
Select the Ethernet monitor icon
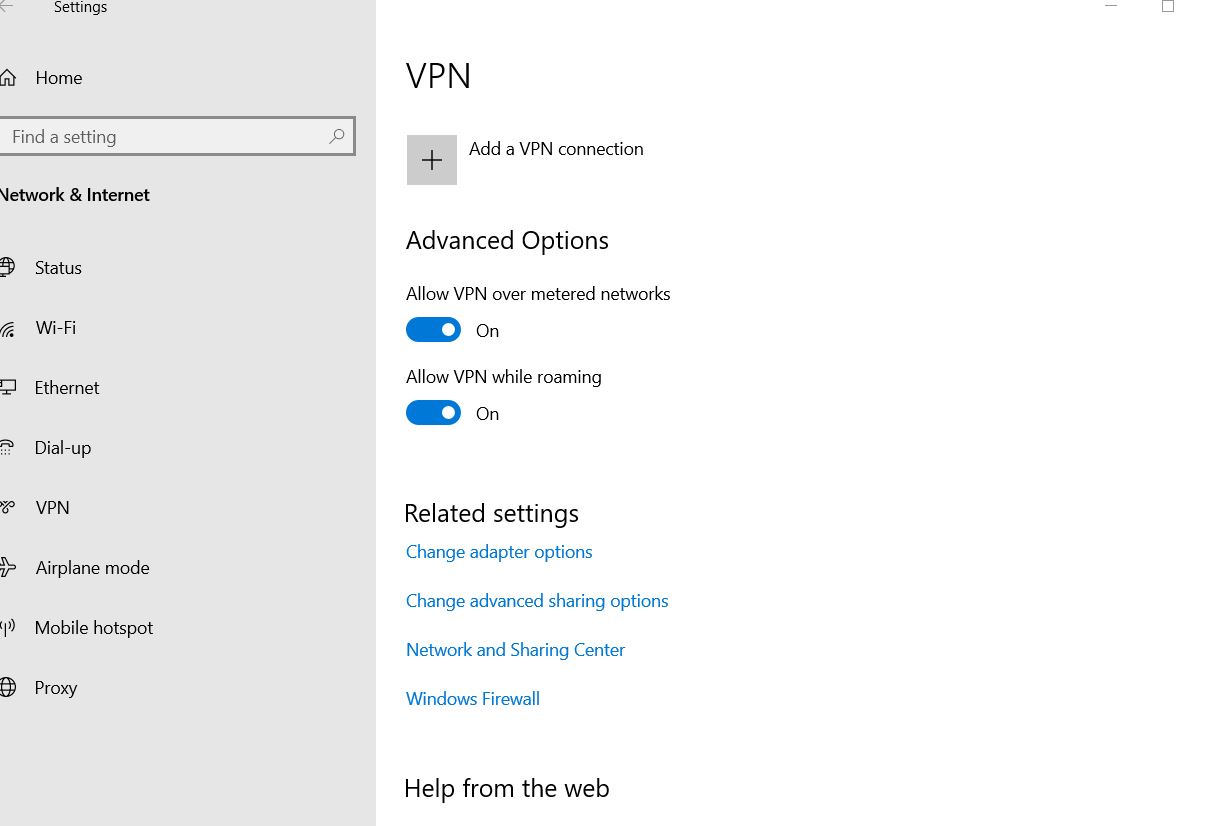(x=7, y=388)
